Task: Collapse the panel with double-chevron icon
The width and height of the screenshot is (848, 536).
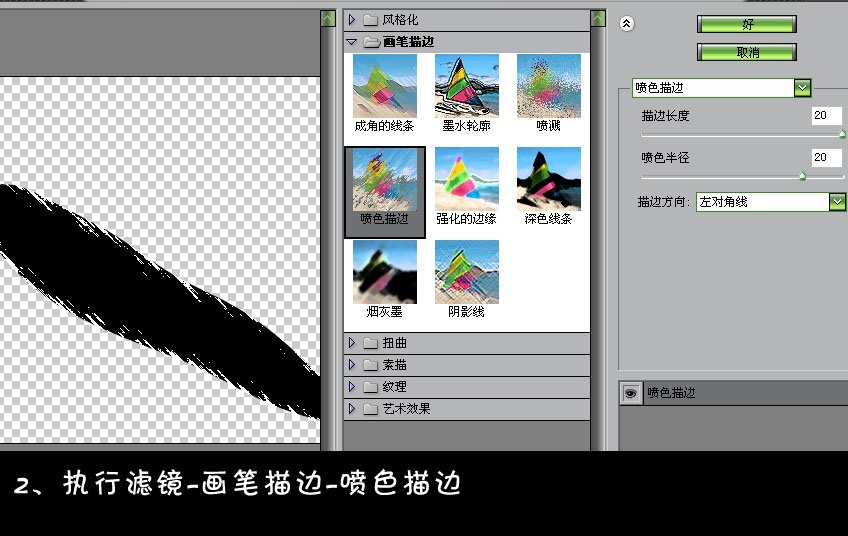Action: (x=626, y=23)
